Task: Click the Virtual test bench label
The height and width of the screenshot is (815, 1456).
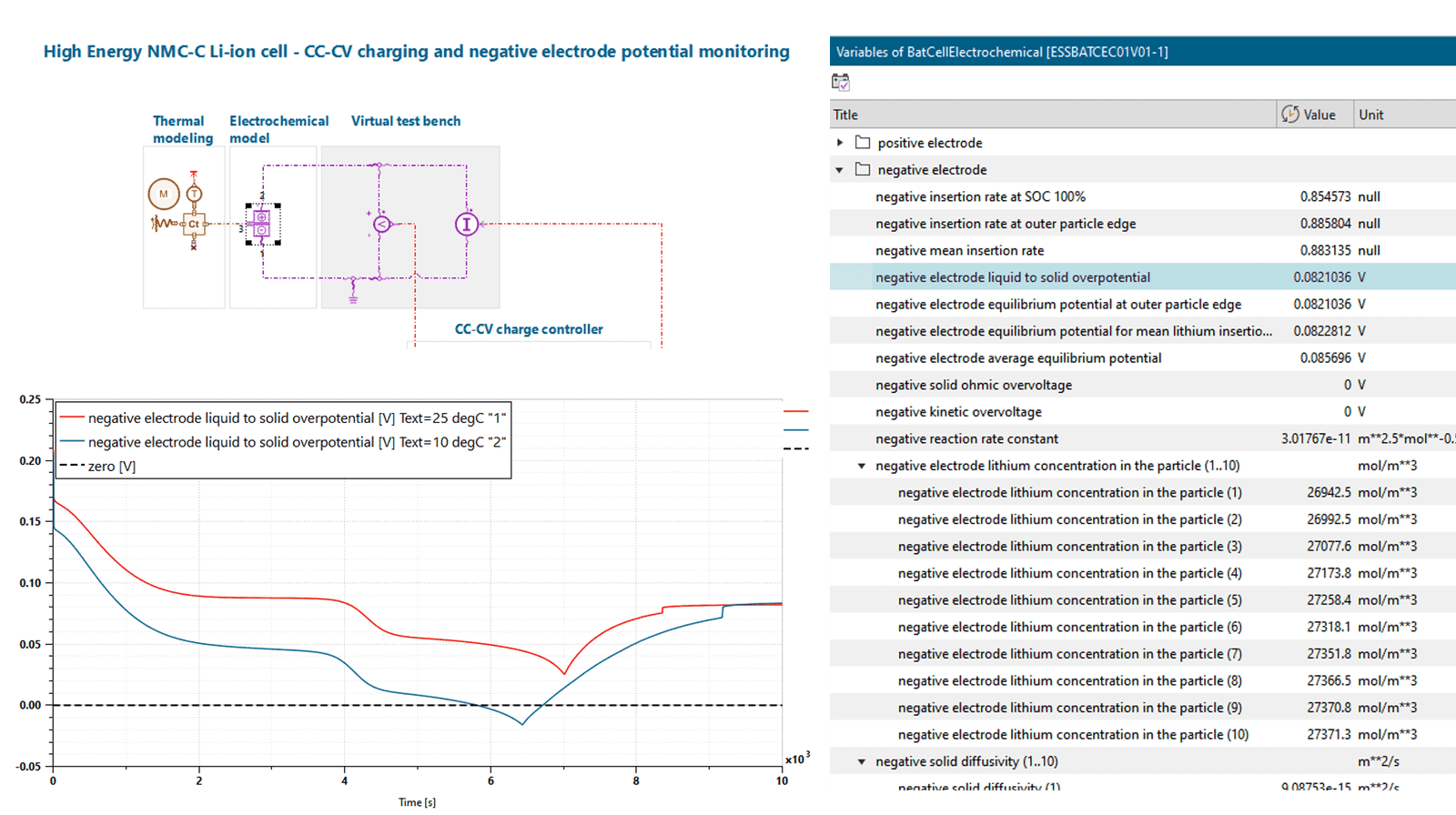Action: coord(406,121)
